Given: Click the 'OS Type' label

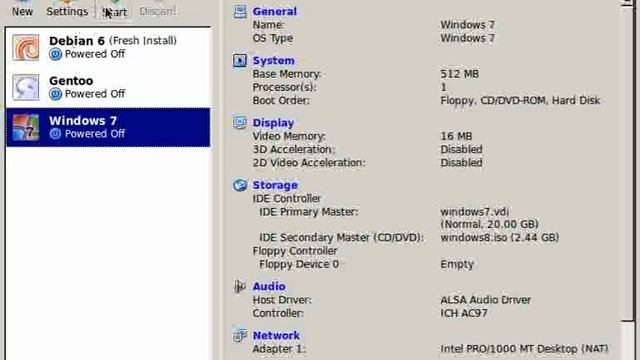Looking at the screenshot, I should 273,38.
